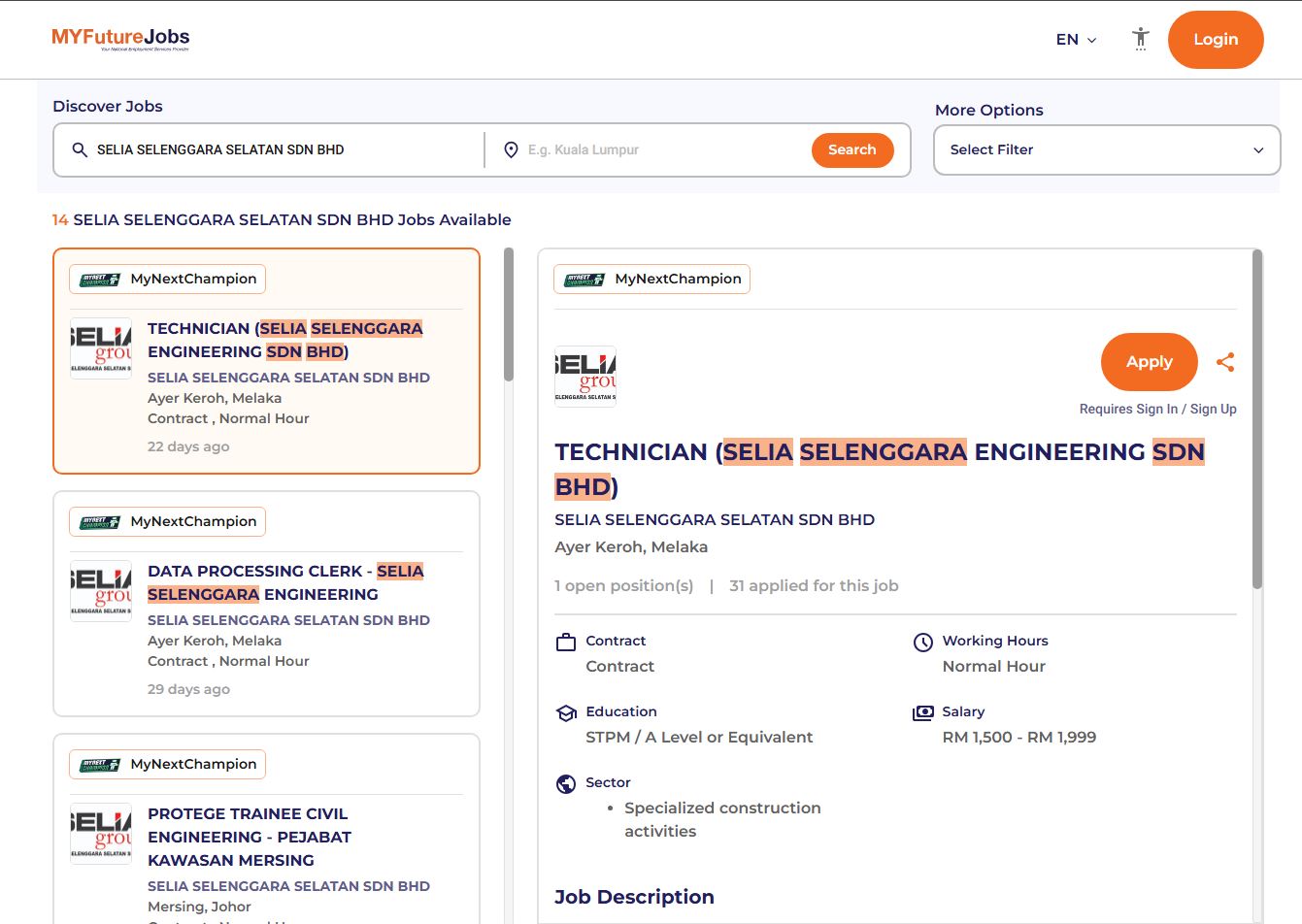
Task: Click the globe Sector icon
Action: pos(566,784)
